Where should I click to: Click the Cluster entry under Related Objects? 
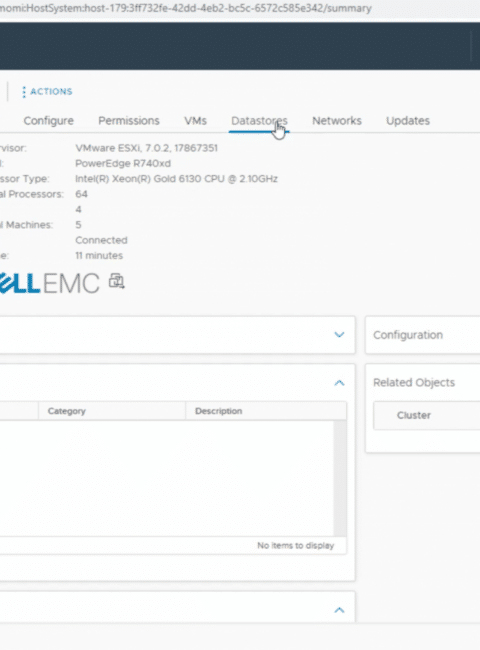426,415
